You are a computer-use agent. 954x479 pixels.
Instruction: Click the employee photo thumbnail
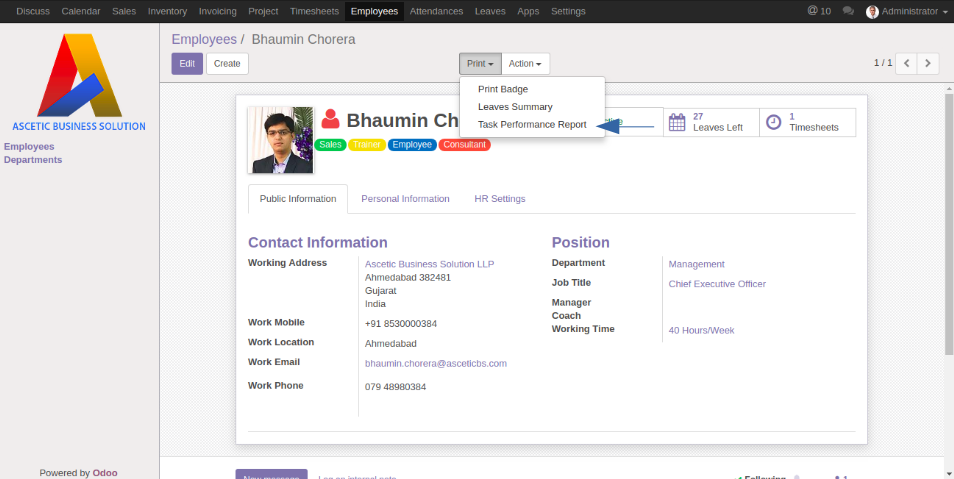pyautogui.click(x=280, y=140)
